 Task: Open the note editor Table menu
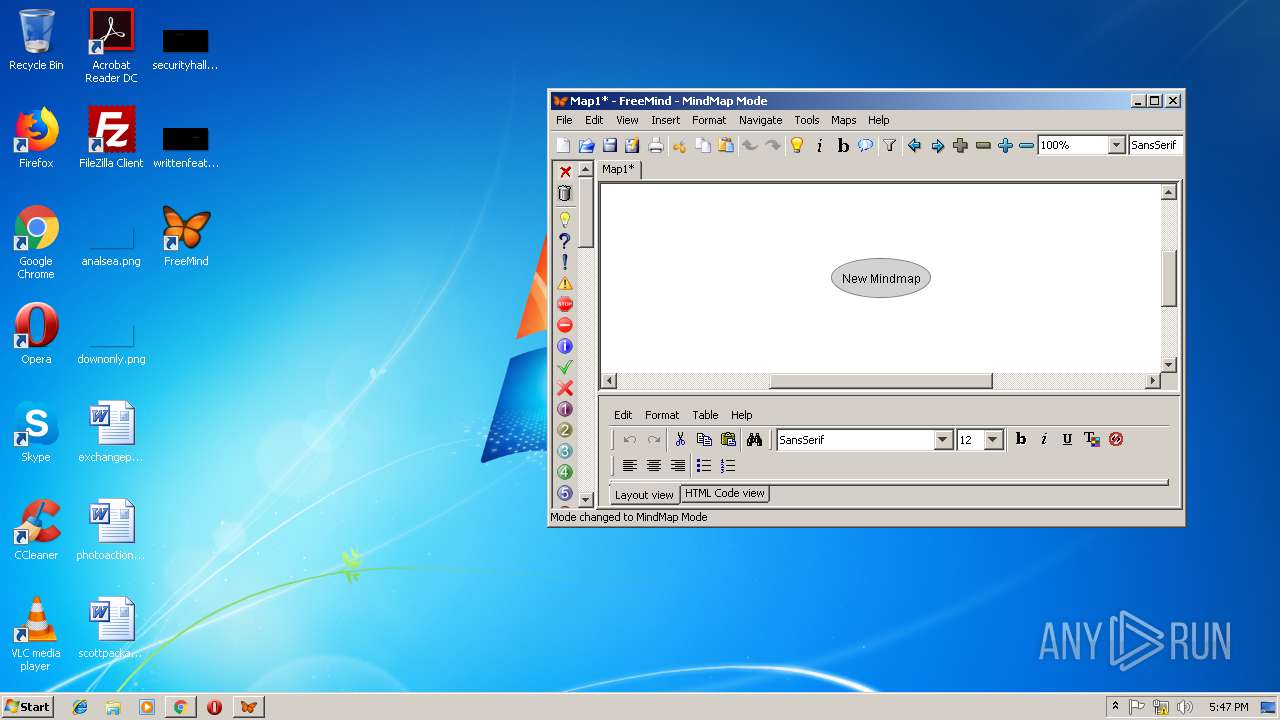point(705,415)
